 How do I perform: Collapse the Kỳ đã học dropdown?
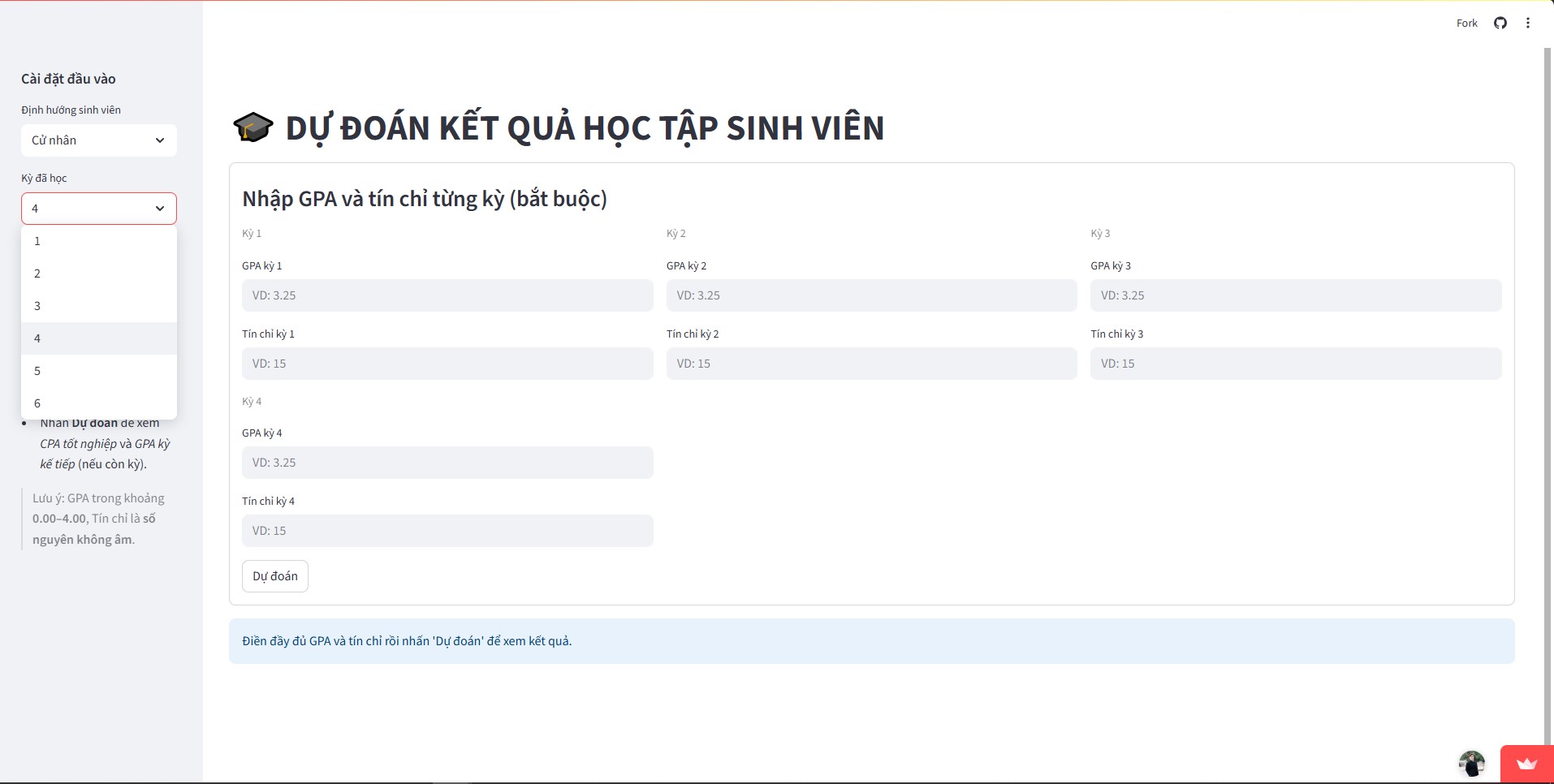pos(99,209)
